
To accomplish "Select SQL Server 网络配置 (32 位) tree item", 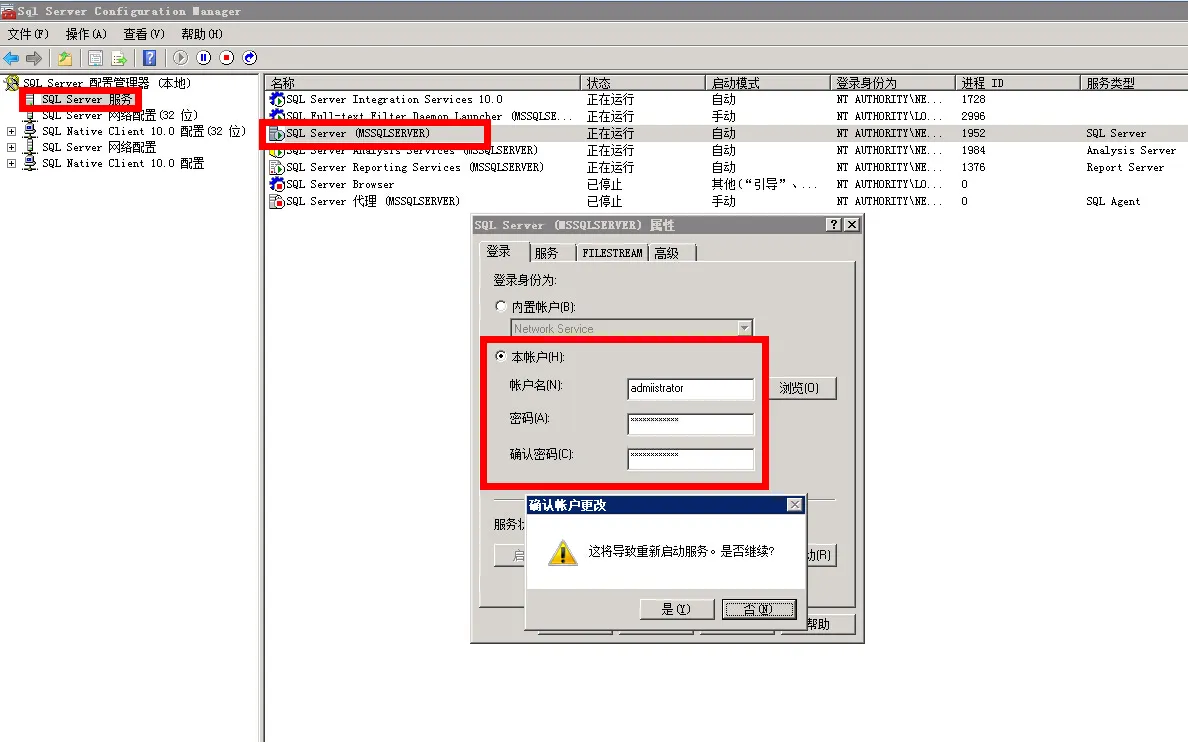I will pyautogui.click(x=119, y=115).
